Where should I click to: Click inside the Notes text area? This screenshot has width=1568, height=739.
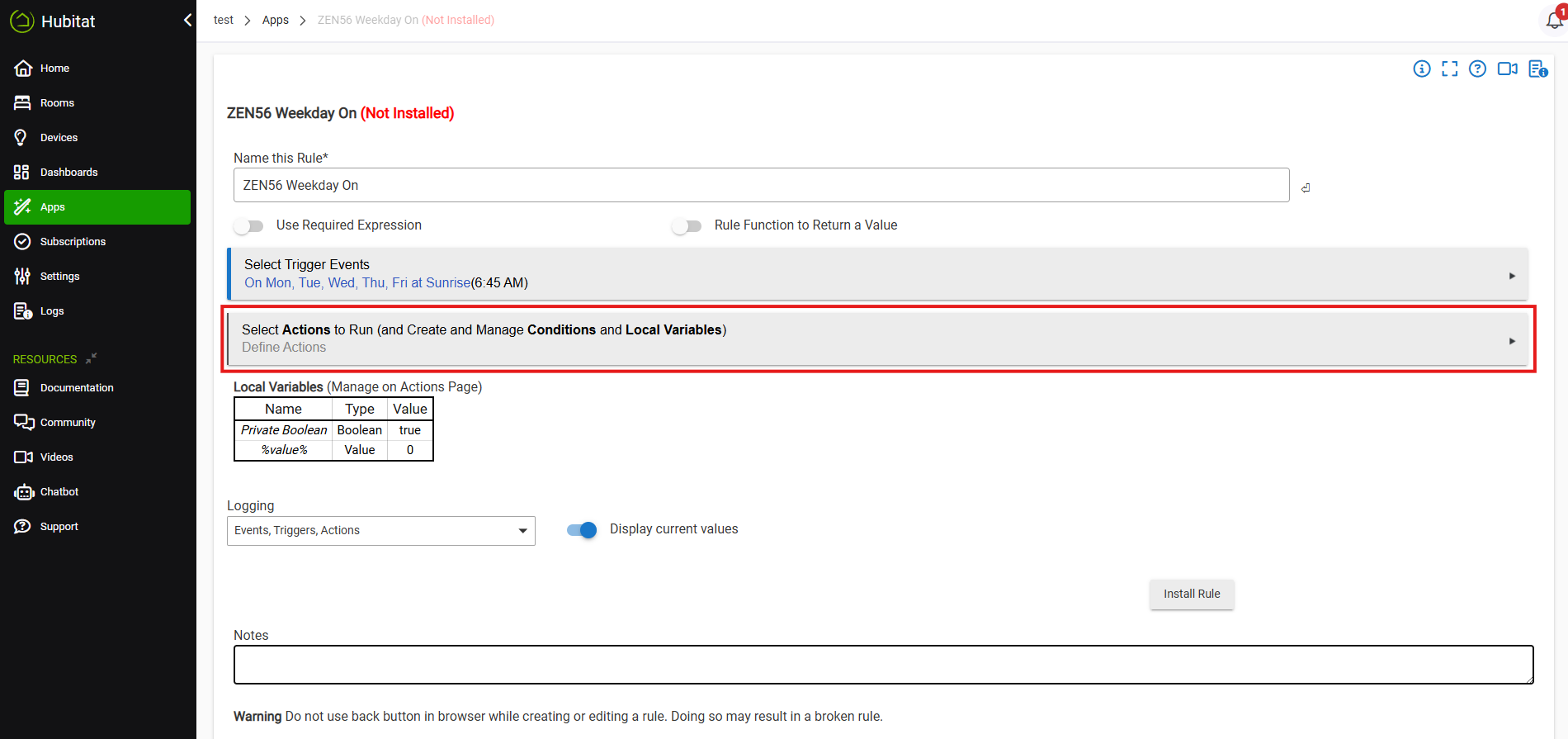point(883,665)
